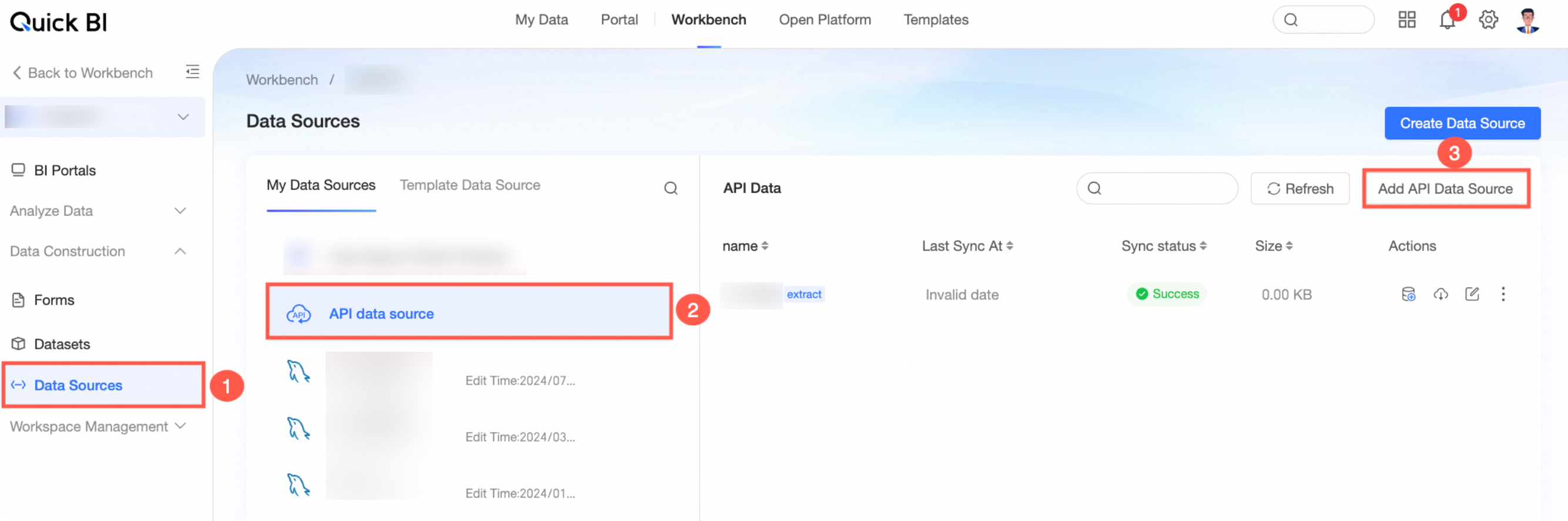Click the edit pencil icon in Actions
This screenshot has width=1568, height=521.
(1472, 295)
